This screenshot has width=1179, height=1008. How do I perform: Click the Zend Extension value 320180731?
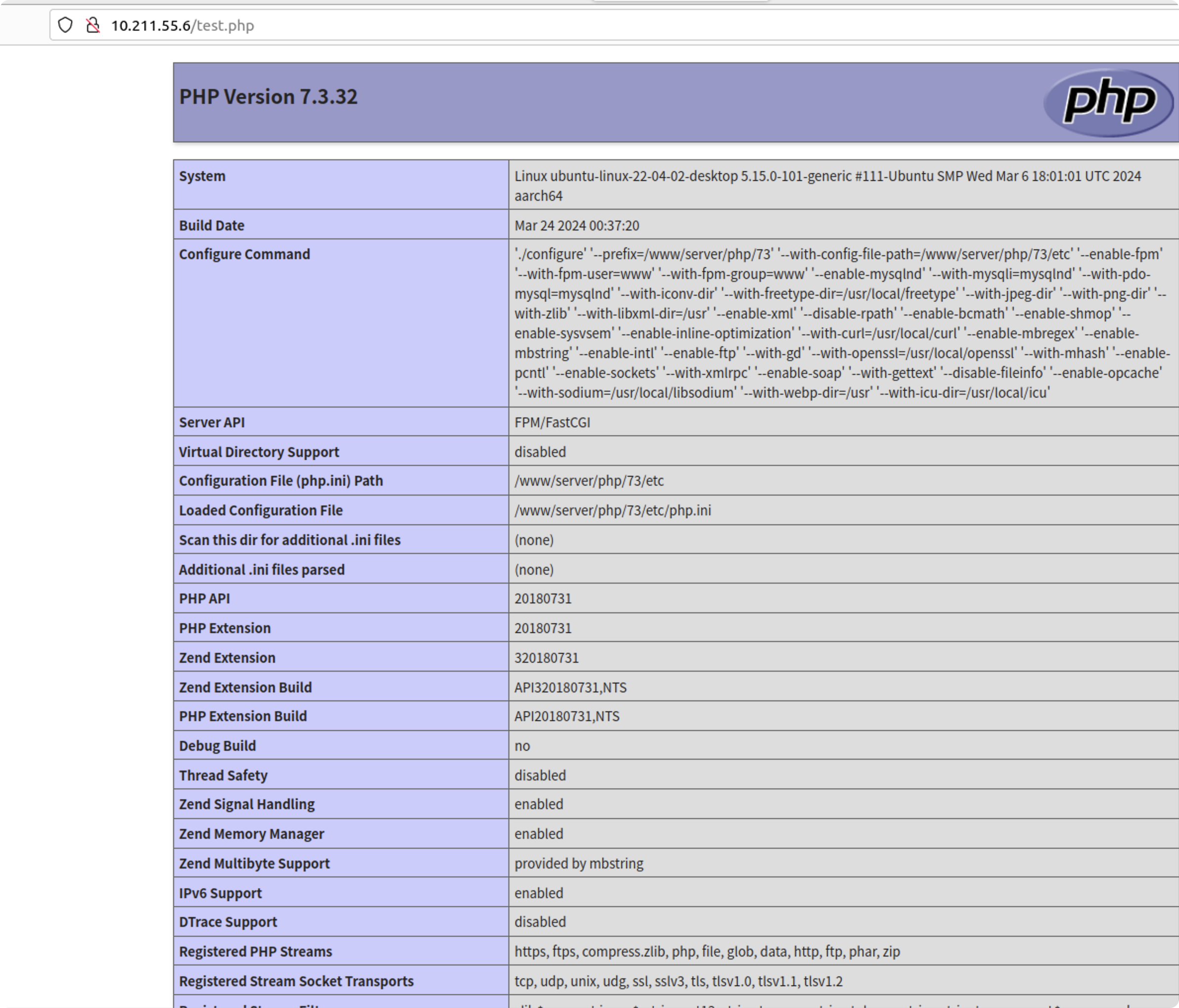(x=546, y=657)
